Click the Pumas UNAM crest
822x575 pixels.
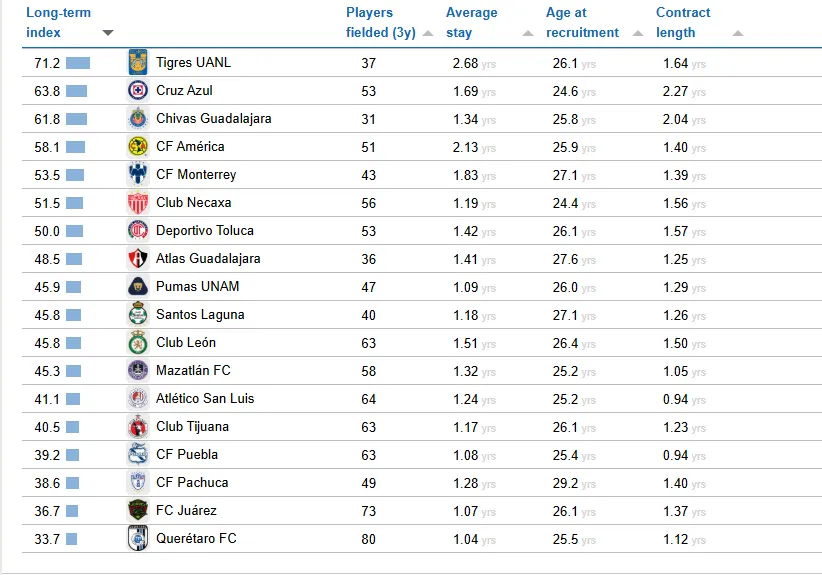pyautogui.click(x=138, y=286)
